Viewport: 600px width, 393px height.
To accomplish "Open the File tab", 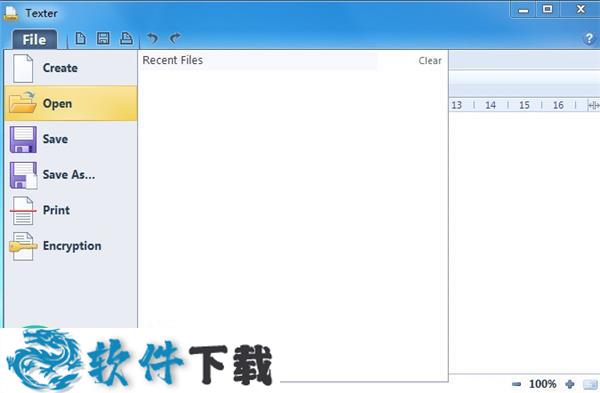I will (34, 39).
